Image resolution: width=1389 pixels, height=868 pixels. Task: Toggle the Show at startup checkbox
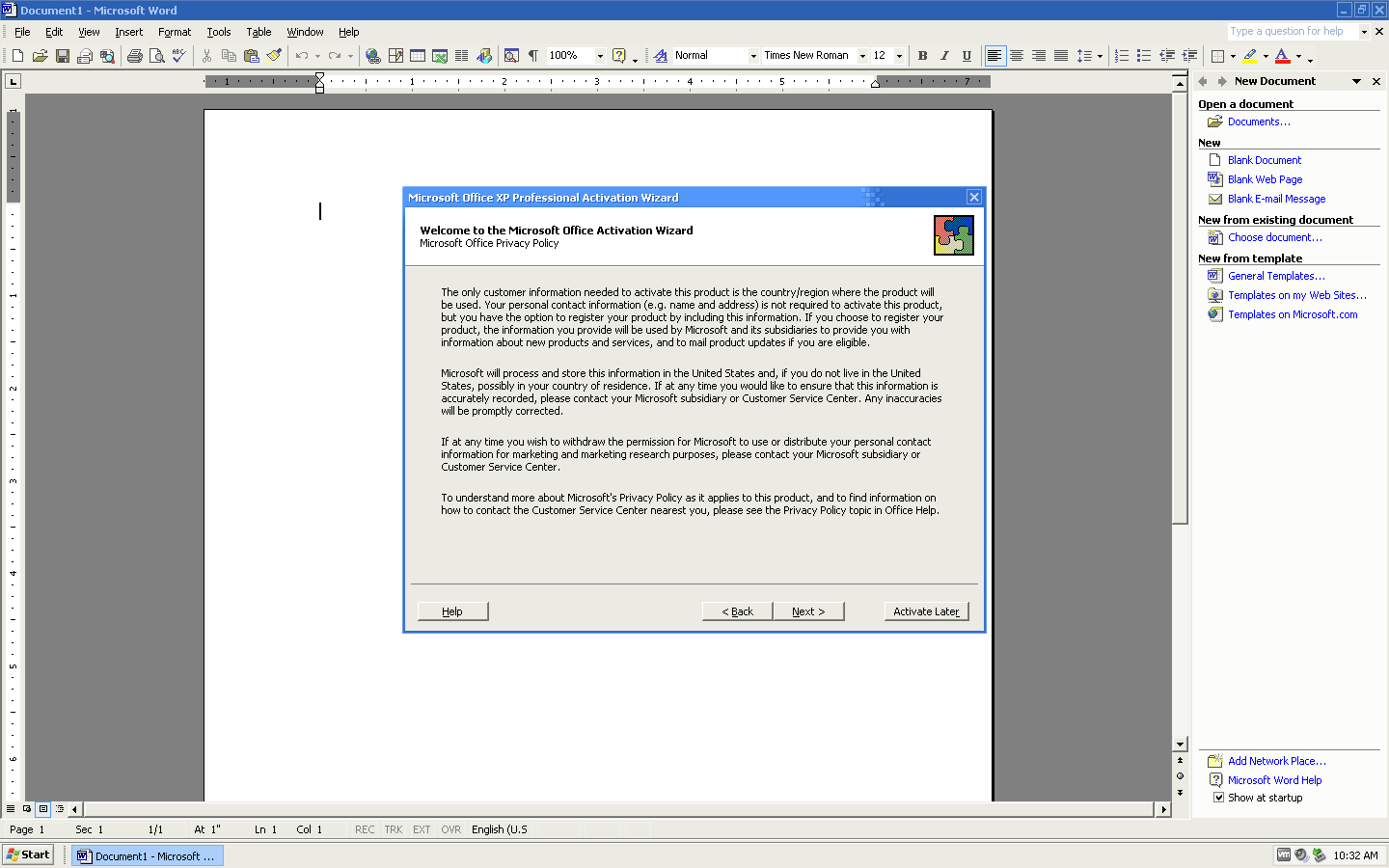coord(1218,798)
